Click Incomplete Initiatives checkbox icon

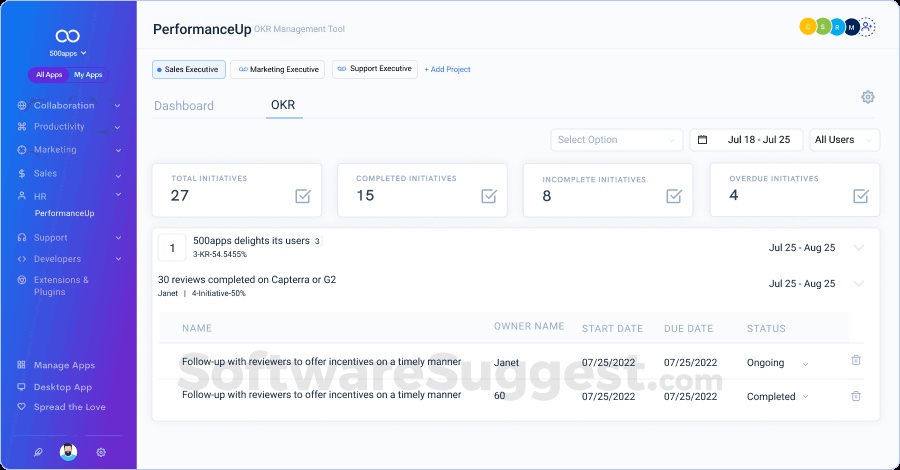tap(674, 196)
